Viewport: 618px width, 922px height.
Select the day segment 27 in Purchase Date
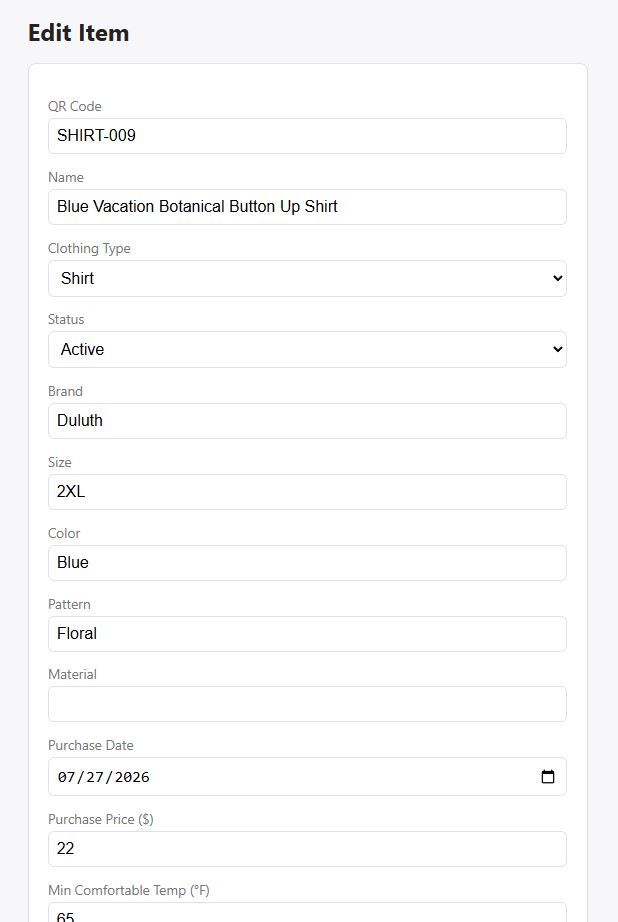tap(95, 777)
